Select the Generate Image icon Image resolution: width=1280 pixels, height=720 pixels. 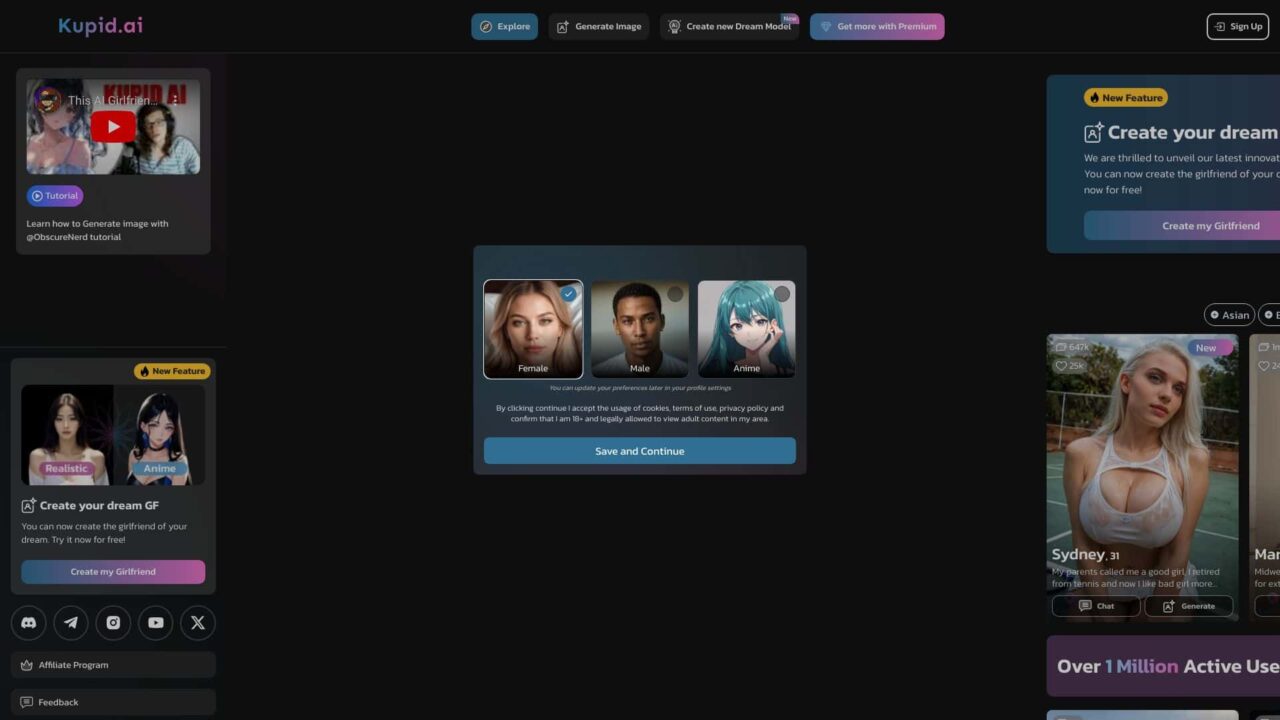(562, 26)
